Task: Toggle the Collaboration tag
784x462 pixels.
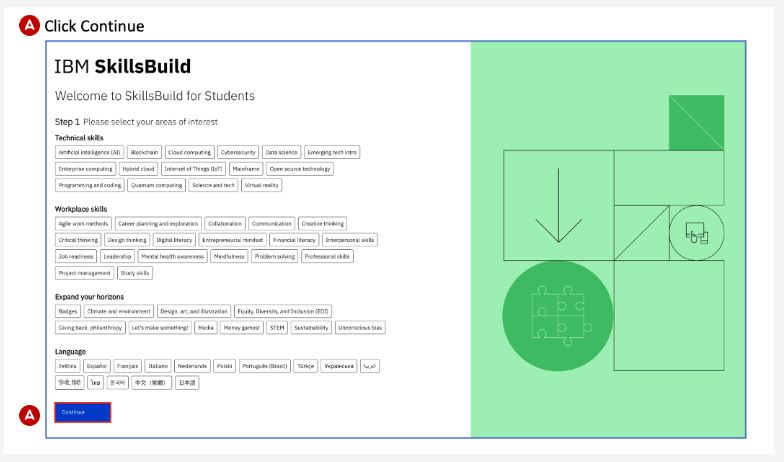Action: click(225, 224)
